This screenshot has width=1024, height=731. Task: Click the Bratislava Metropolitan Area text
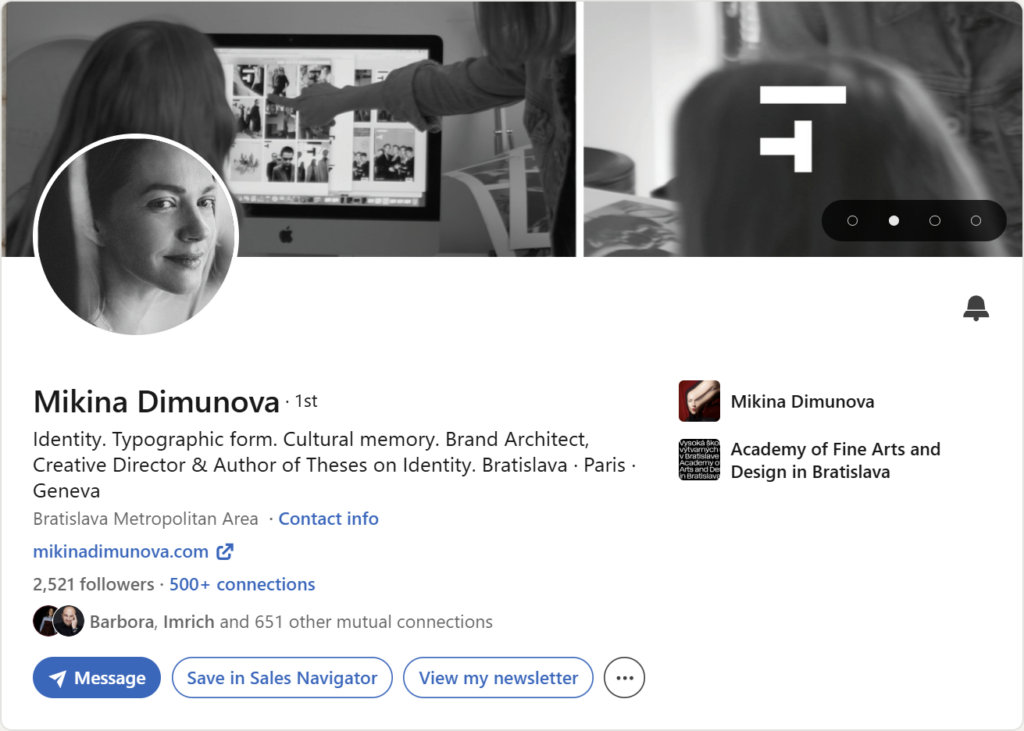pyautogui.click(x=146, y=519)
